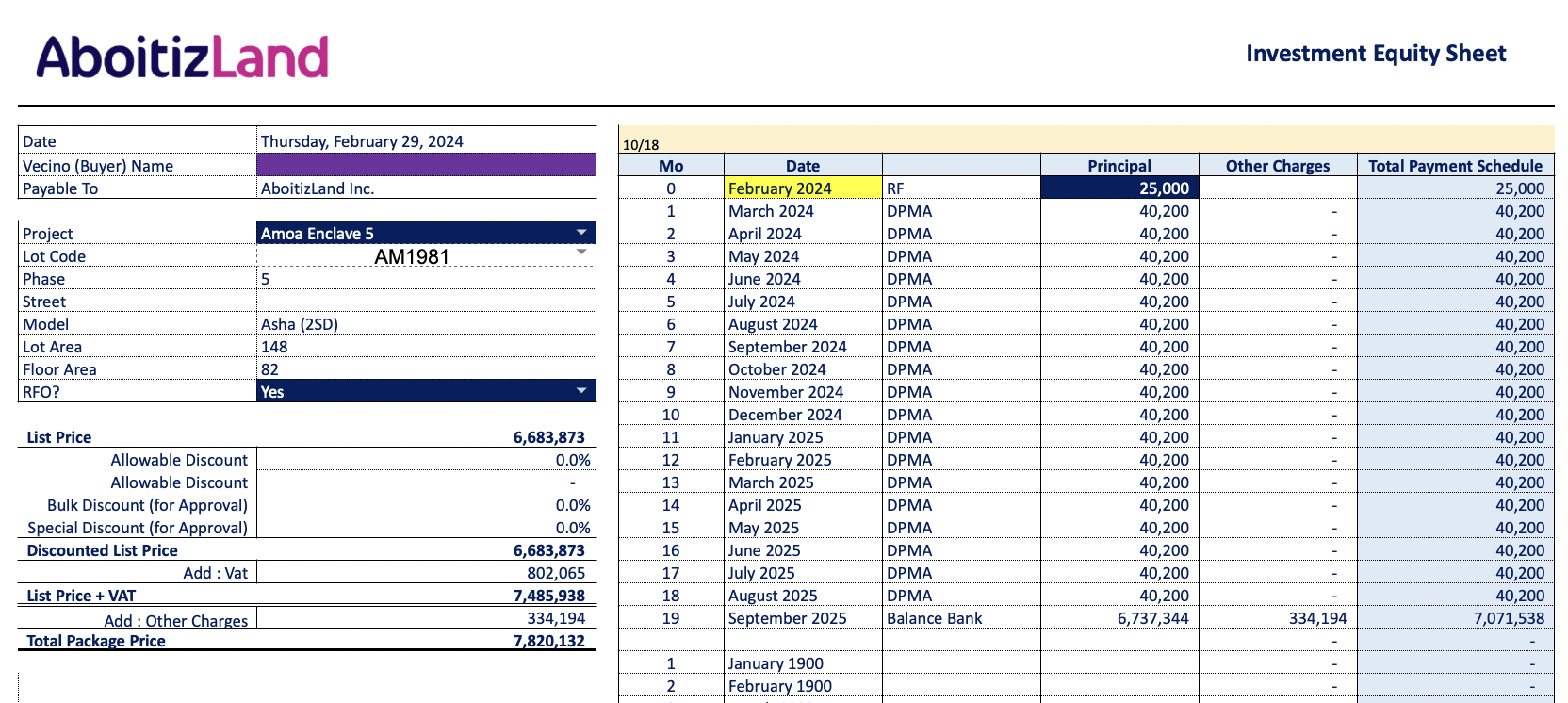
Task: Select the Model cell Asha (2SD)
Action: (x=426, y=324)
